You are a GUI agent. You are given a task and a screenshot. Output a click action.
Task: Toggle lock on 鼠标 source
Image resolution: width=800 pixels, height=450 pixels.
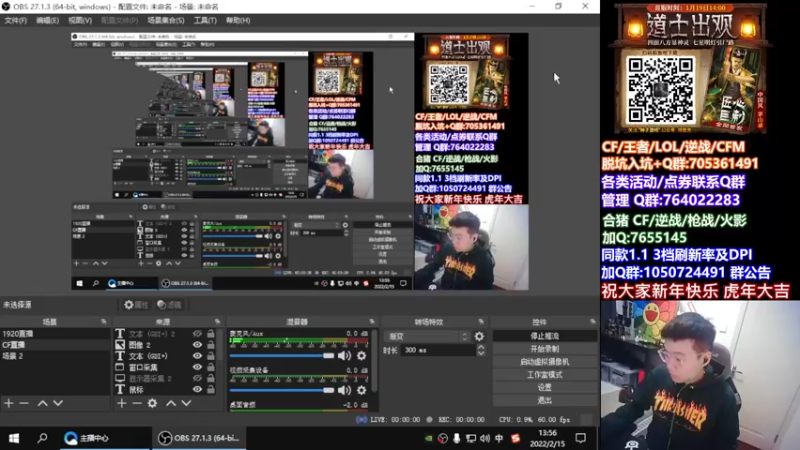coord(211,389)
